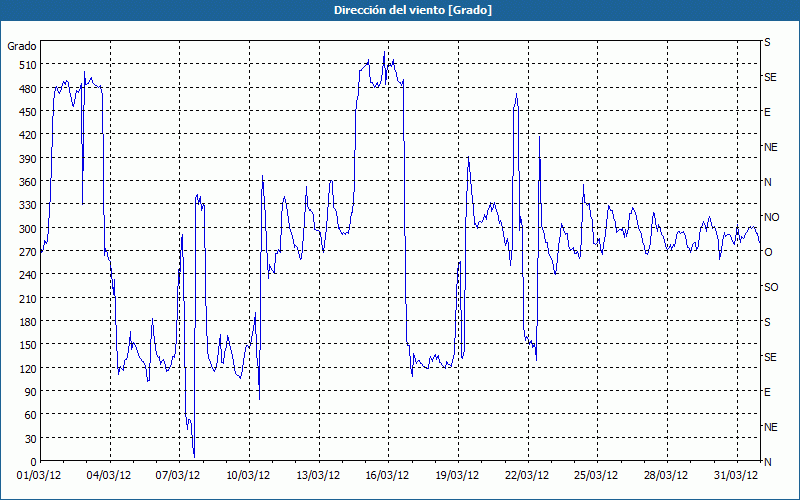Pick the 420 degree axis label
This screenshot has width=800, height=500.
point(28,135)
